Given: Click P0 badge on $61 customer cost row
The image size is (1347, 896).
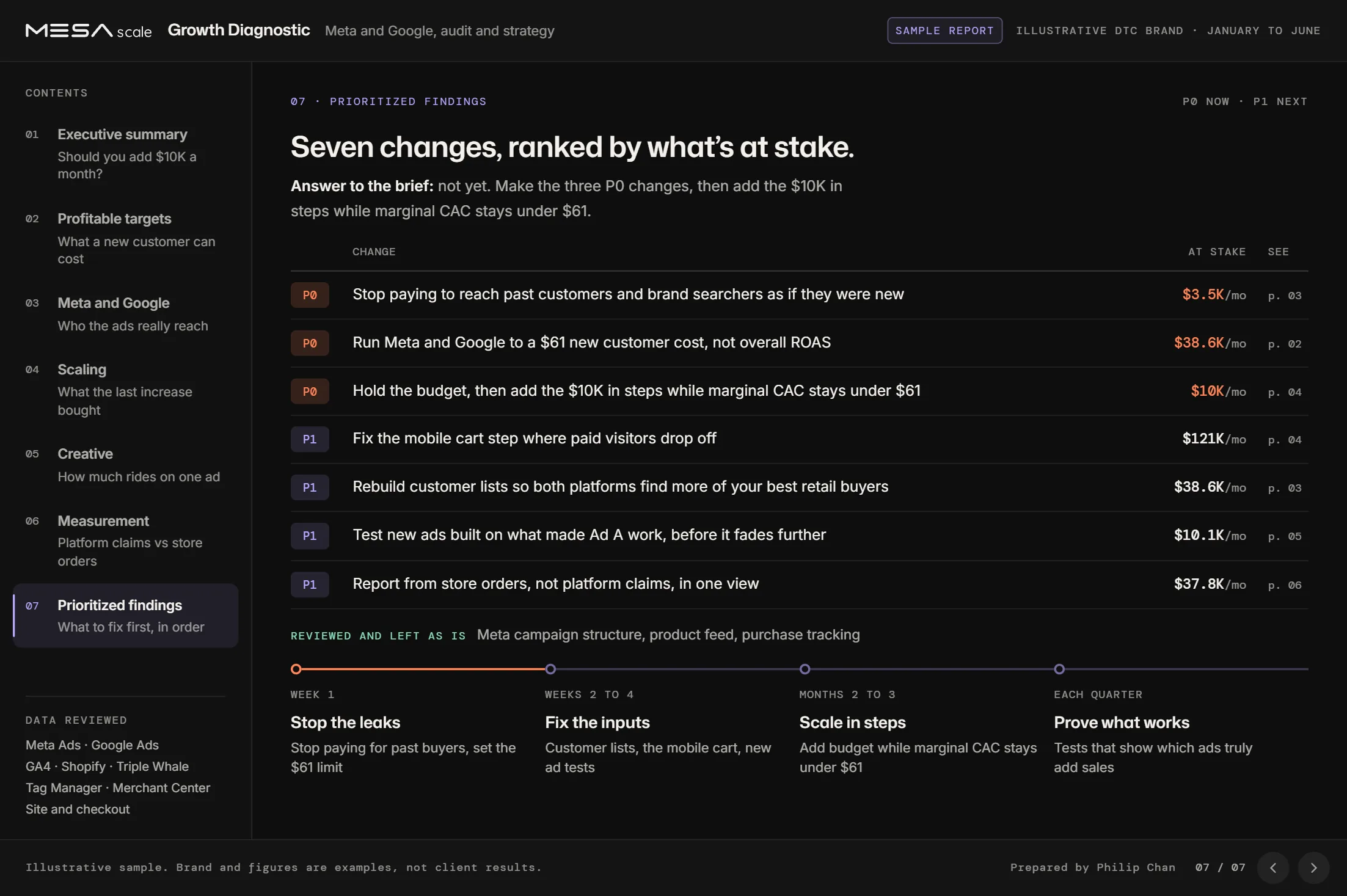Looking at the screenshot, I should (x=310, y=343).
